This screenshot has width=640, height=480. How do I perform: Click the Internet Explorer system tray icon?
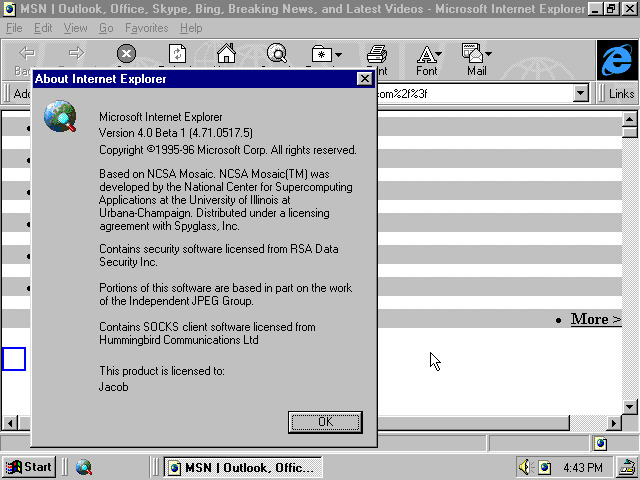(x=544, y=467)
